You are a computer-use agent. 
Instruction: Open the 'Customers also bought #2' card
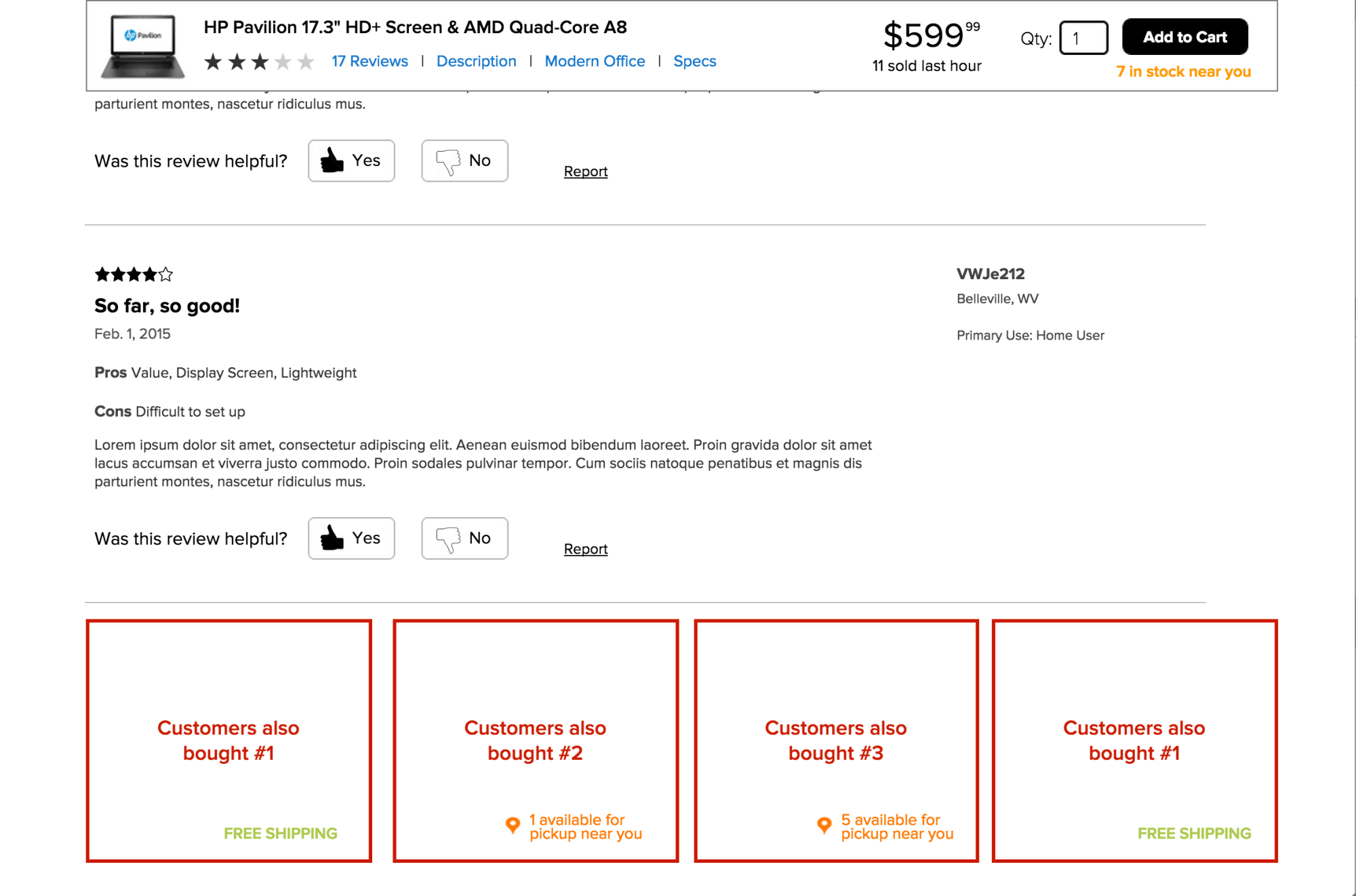536,741
